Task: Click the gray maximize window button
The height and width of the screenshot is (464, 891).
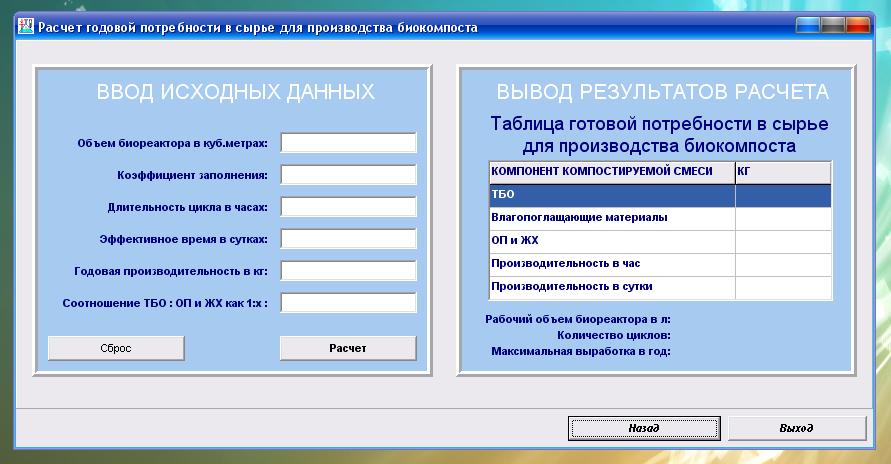Action: [x=832, y=25]
